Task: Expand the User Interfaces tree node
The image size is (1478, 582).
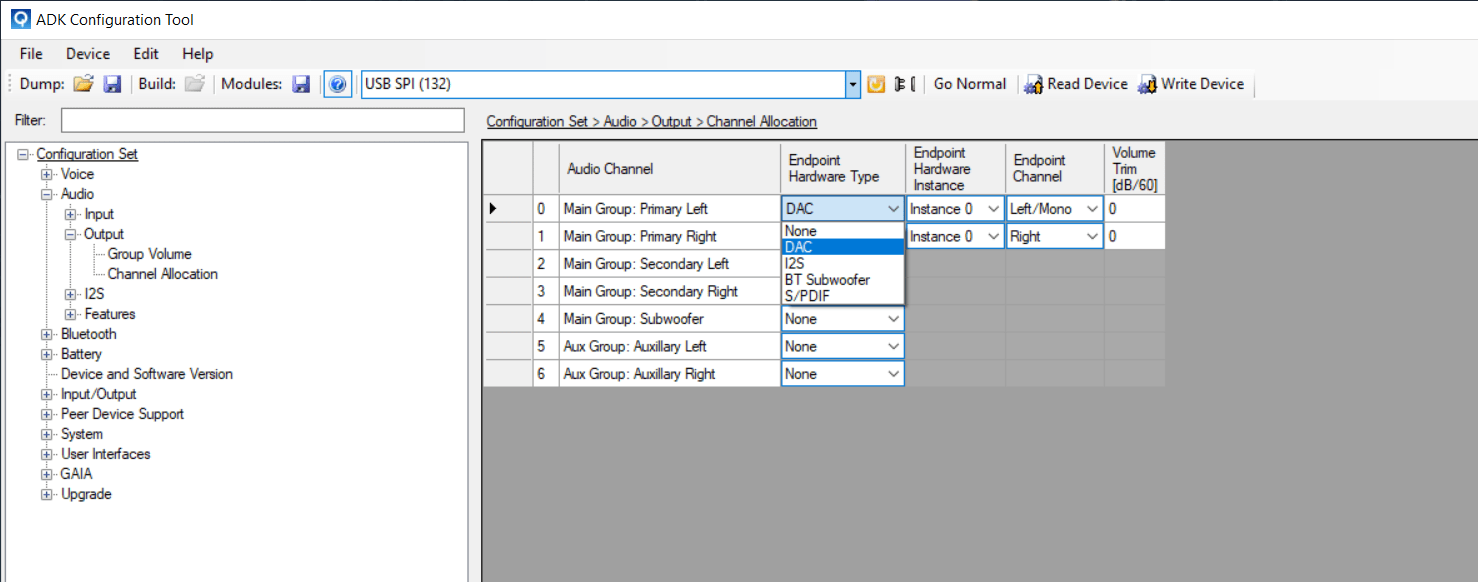Action: point(46,454)
